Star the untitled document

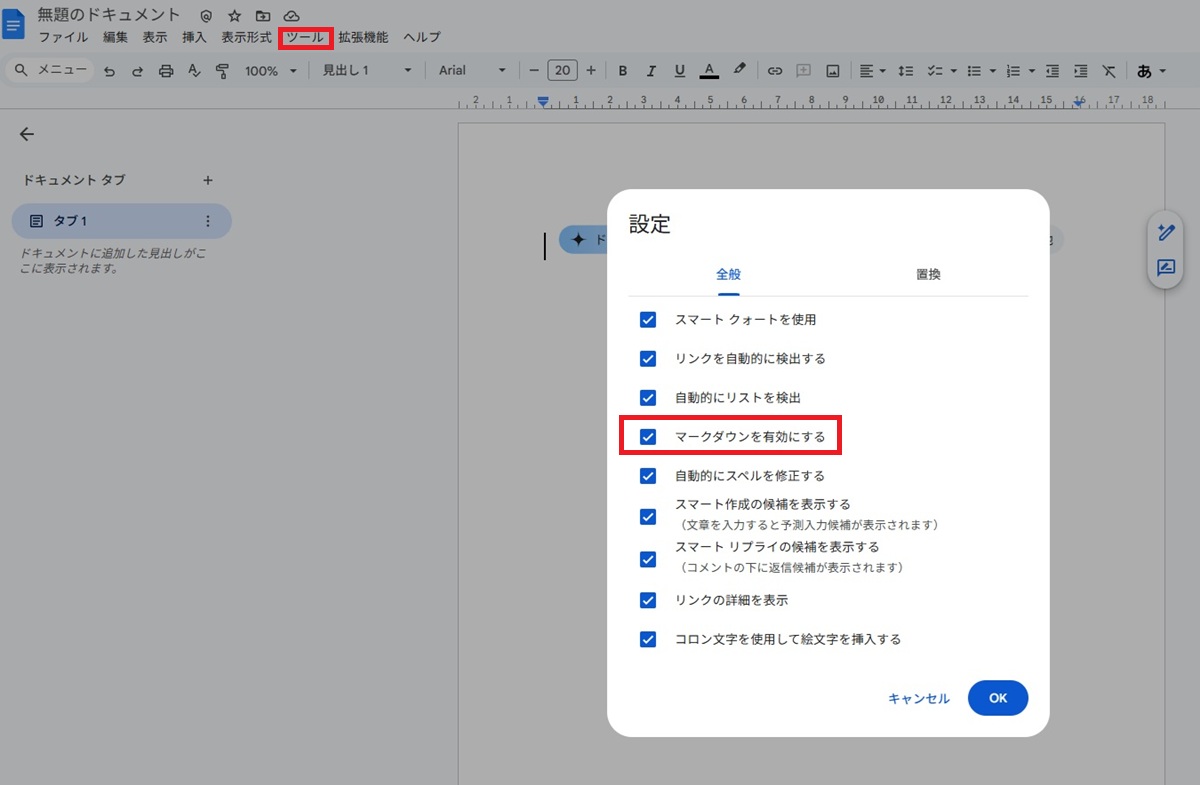234,16
